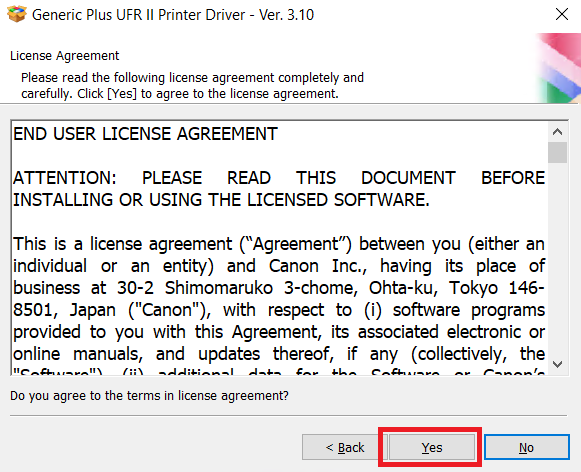The image size is (581, 472).
Task: Click the License Agreement header label
Action: click(x=64, y=56)
